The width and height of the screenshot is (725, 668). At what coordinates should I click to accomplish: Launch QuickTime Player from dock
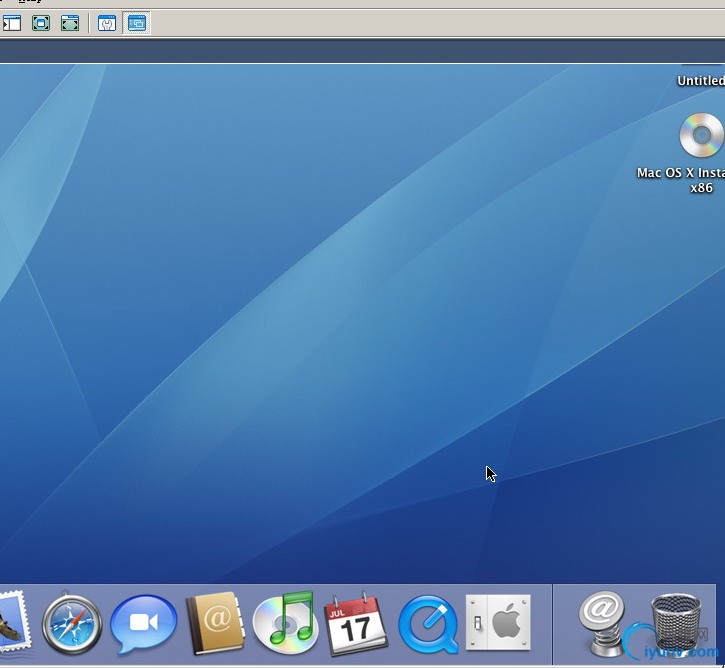(x=428, y=624)
